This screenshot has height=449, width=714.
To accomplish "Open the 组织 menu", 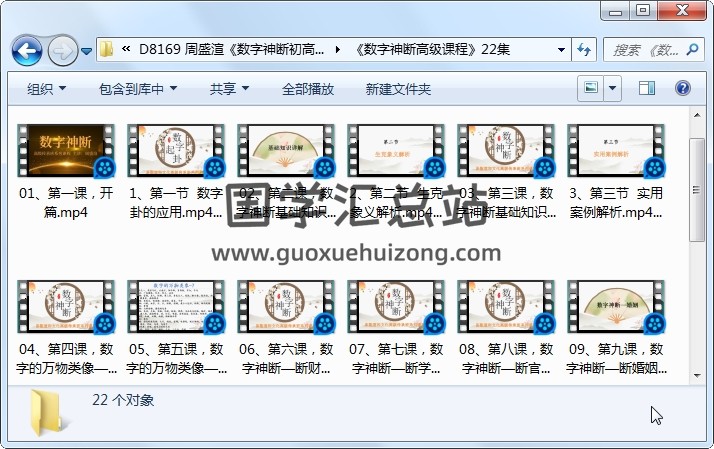I will pos(47,89).
